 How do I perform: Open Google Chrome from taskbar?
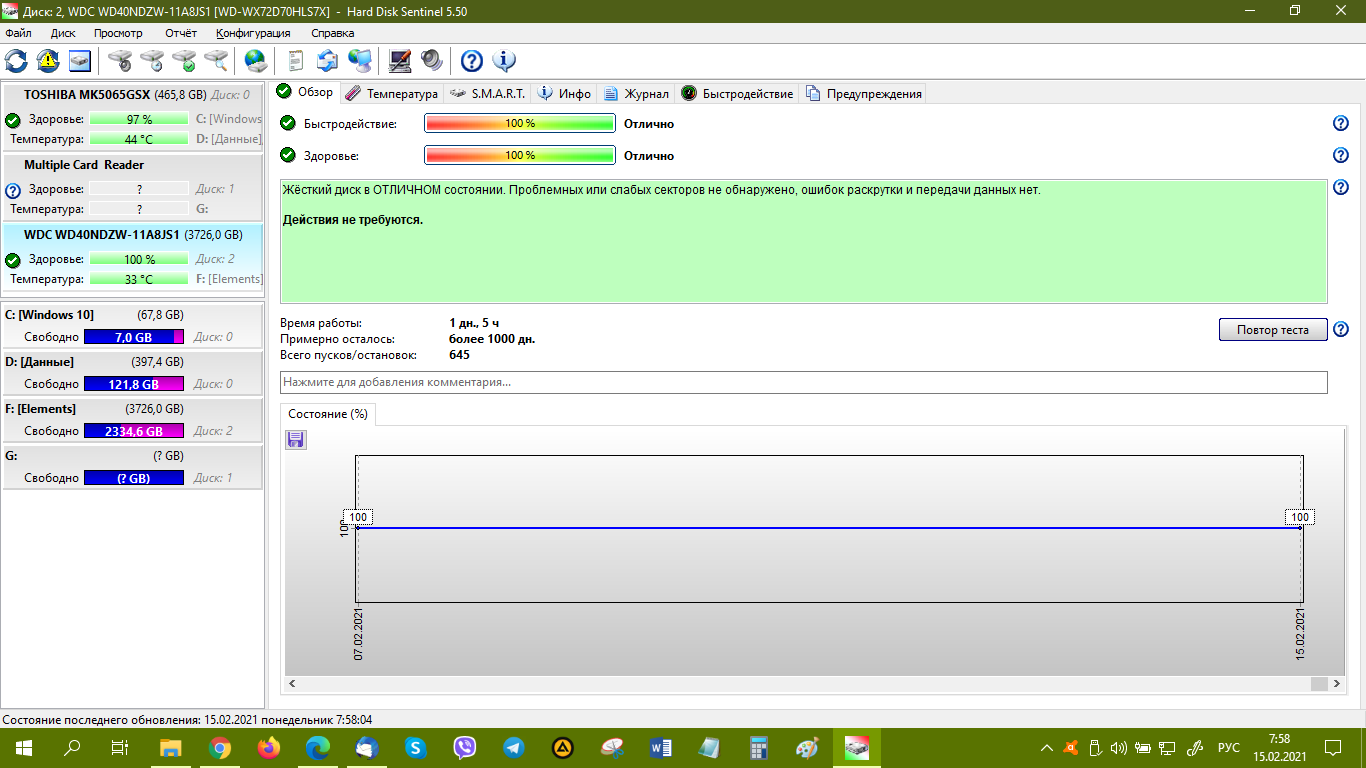220,747
